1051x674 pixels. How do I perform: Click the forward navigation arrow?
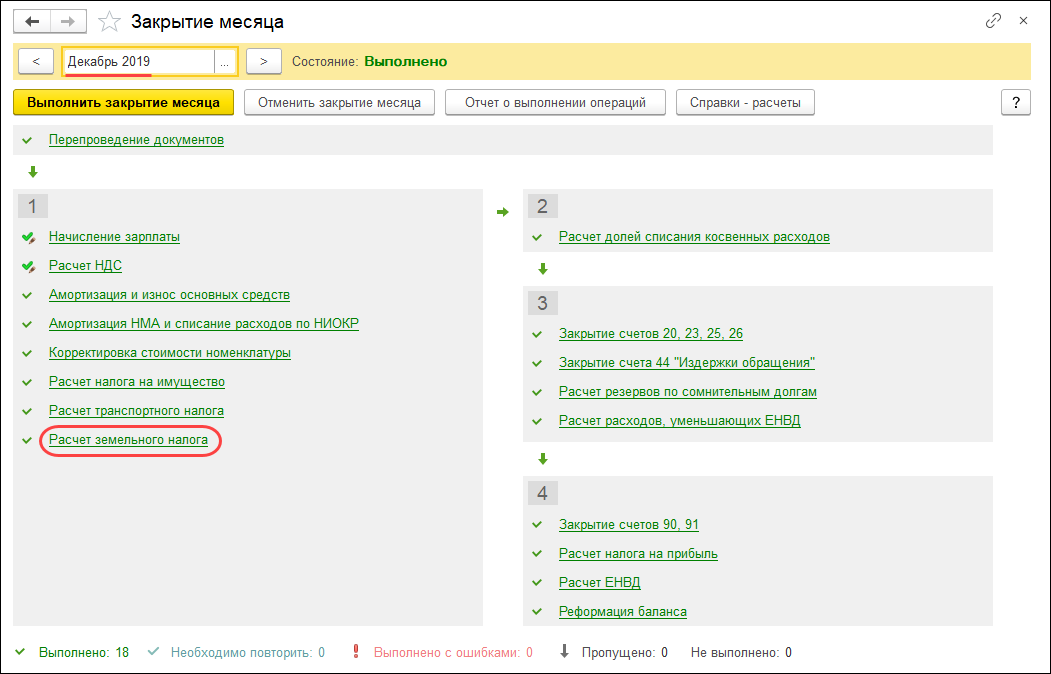tap(68, 21)
